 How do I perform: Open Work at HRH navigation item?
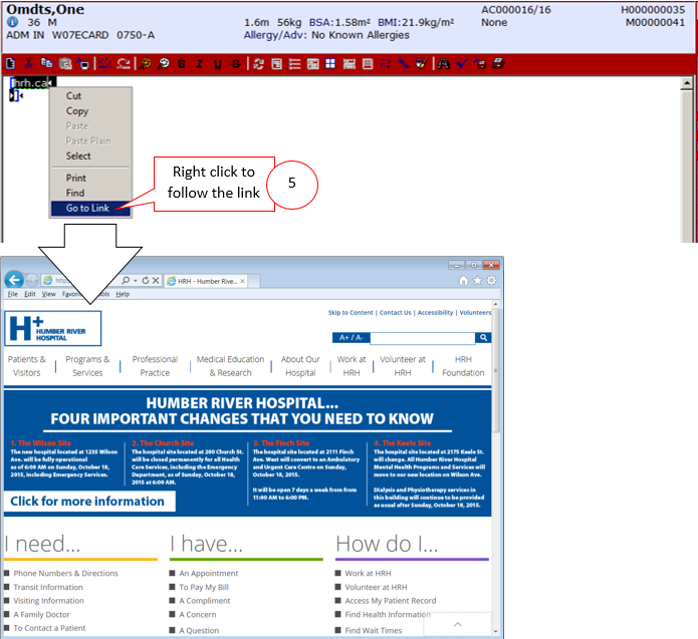pyautogui.click(x=351, y=366)
